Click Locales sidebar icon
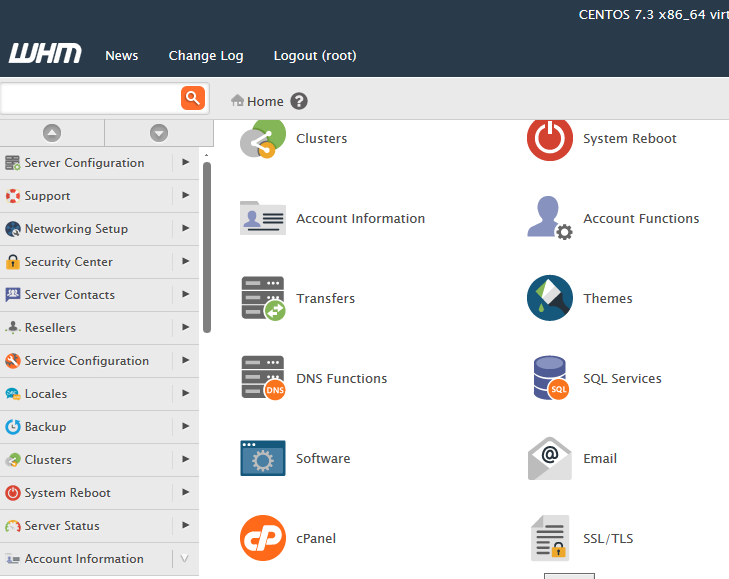This screenshot has height=579, width=729. click(13, 394)
